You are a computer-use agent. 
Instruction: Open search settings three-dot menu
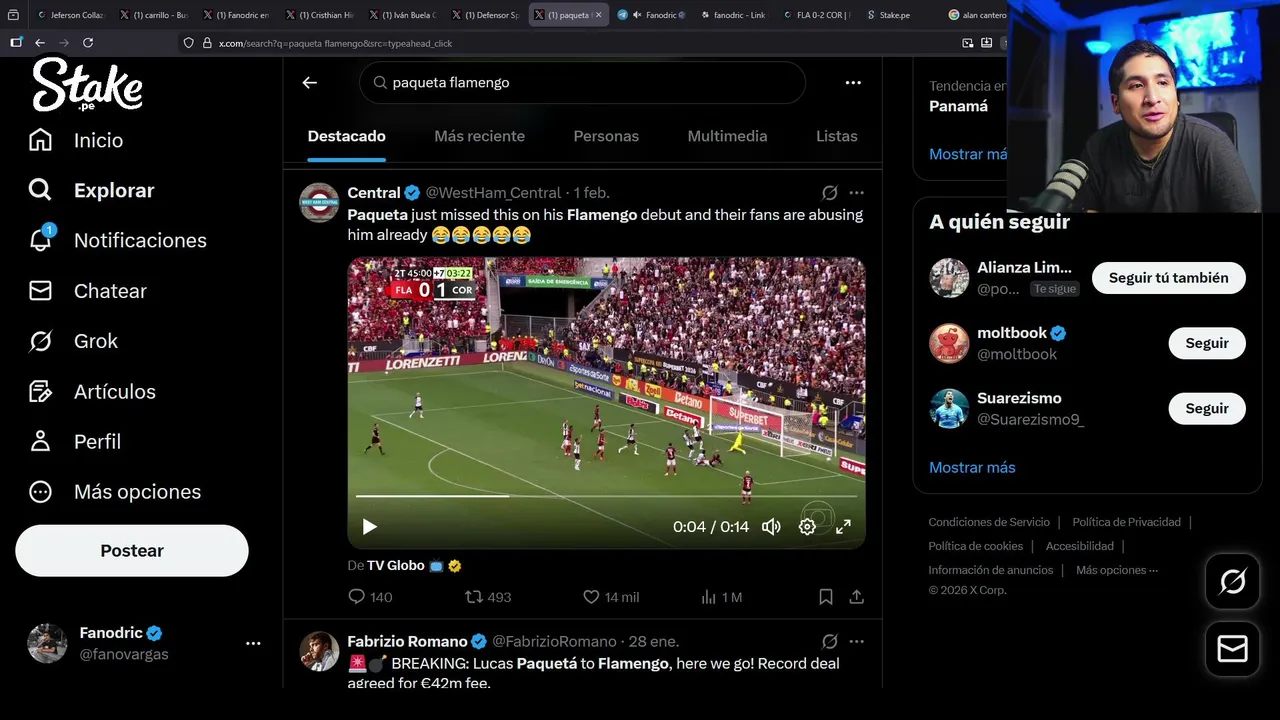pyautogui.click(x=853, y=83)
